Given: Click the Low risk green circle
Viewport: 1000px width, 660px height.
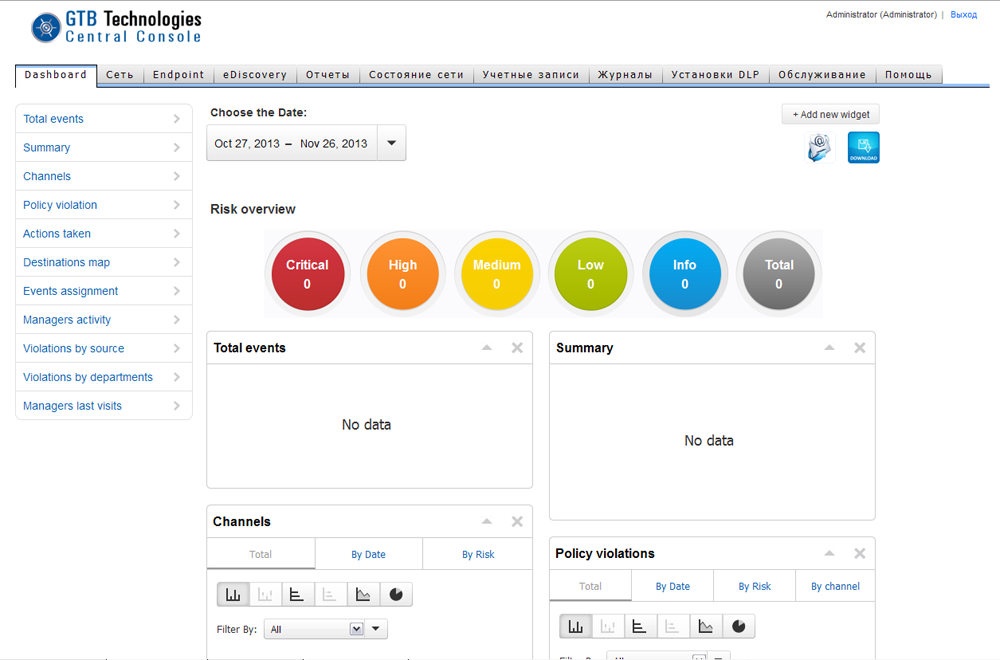Looking at the screenshot, I should (591, 274).
